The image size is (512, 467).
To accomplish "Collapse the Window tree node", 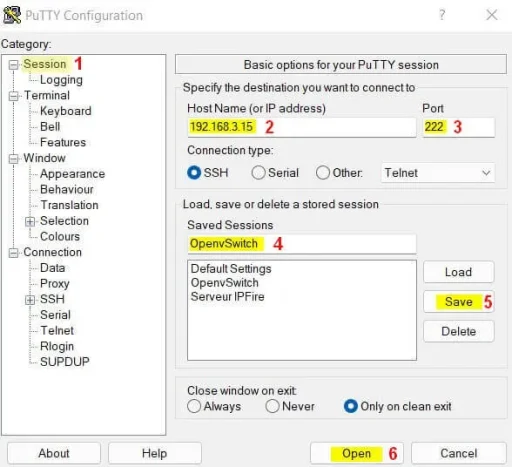I will click(x=13, y=158).
